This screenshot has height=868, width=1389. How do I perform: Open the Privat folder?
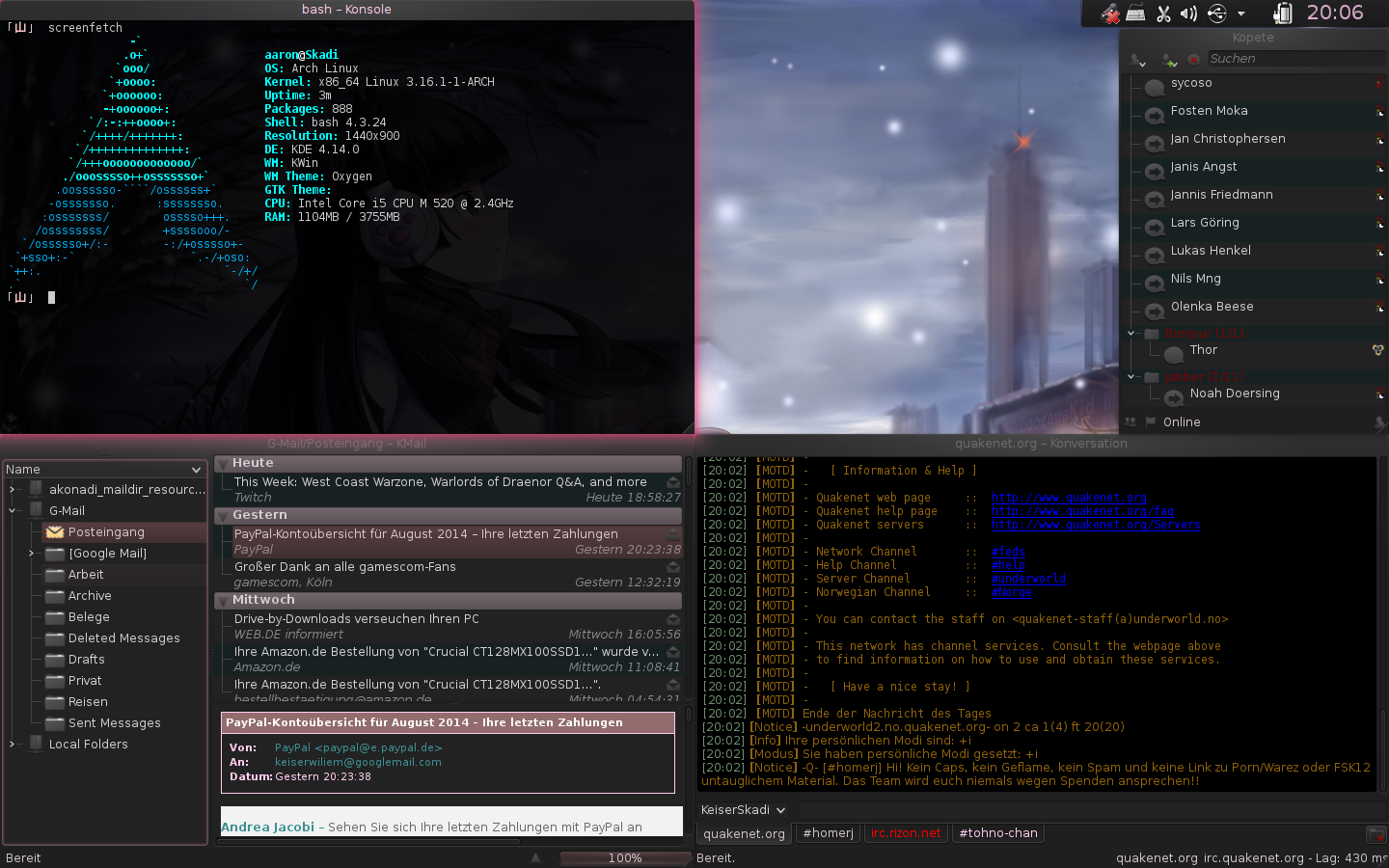pyautogui.click(x=85, y=681)
